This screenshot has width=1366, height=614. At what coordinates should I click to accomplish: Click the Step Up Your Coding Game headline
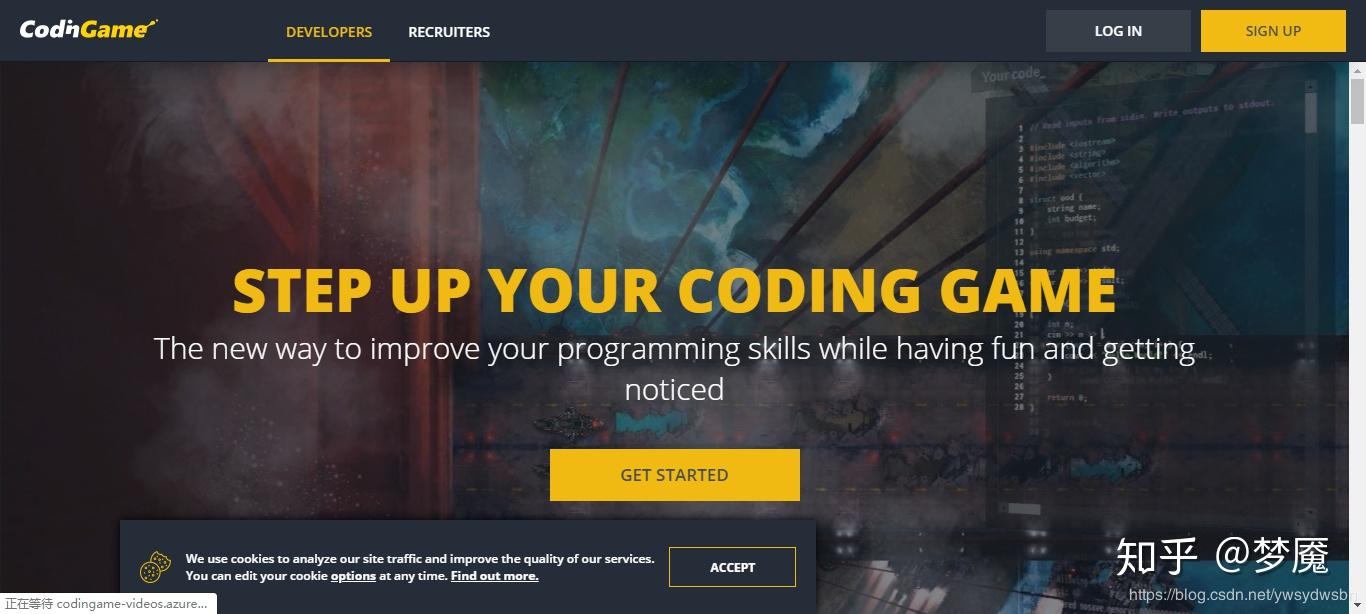[x=674, y=290]
